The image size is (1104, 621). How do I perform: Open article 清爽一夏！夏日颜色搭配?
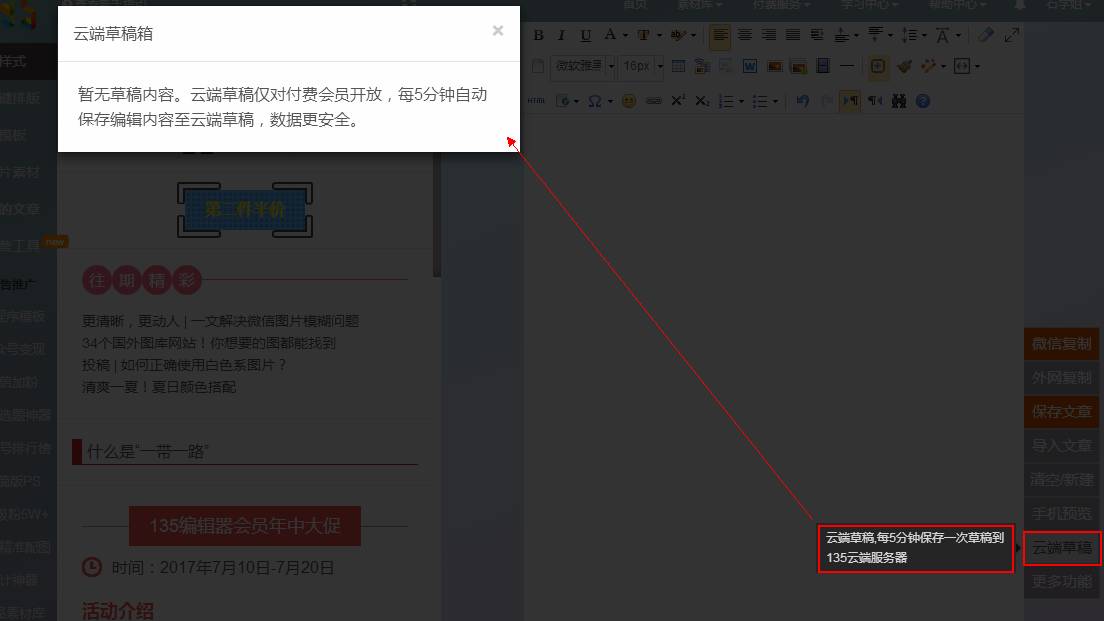click(x=159, y=387)
